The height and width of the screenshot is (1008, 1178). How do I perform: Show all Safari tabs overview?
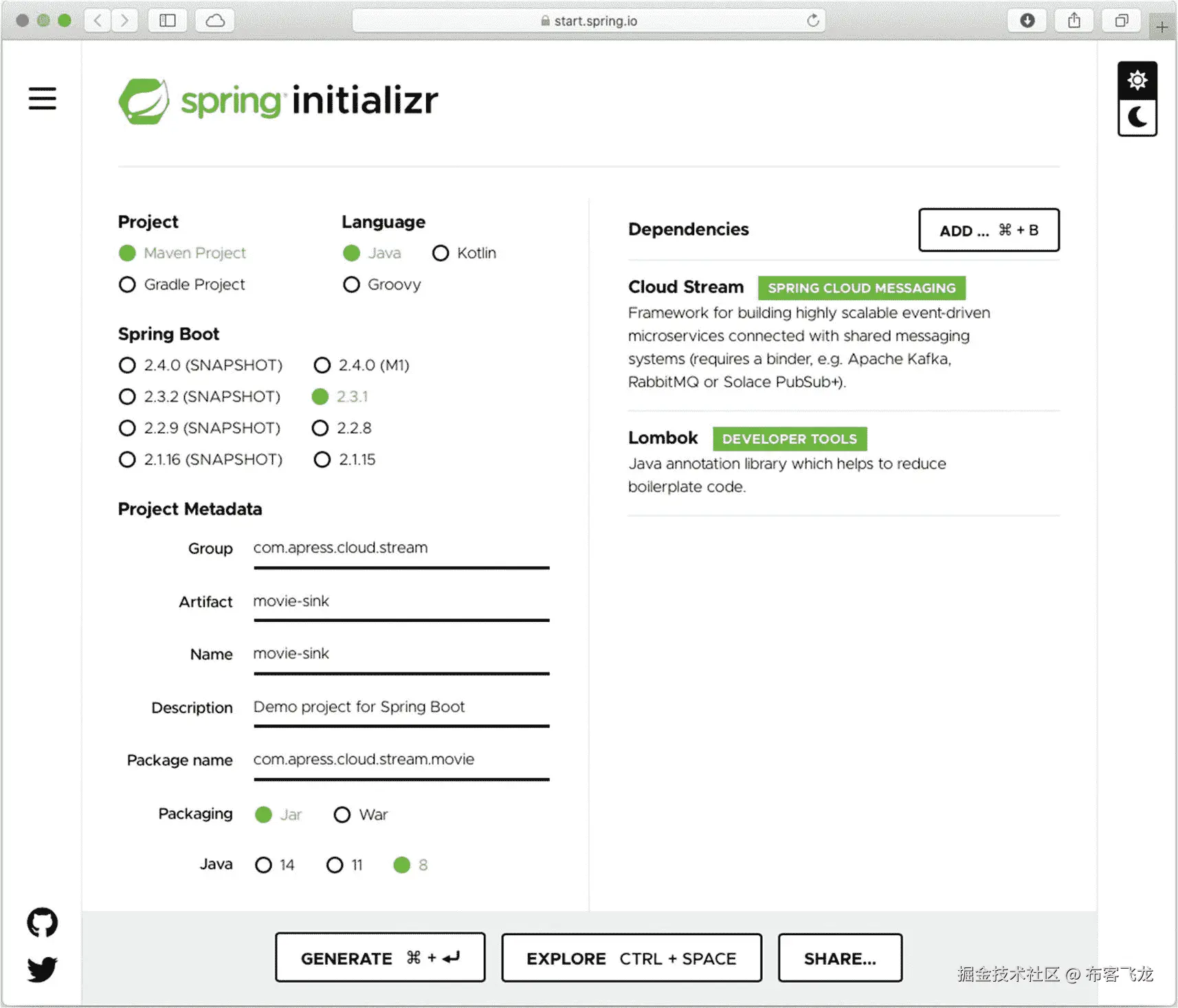(1122, 21)
